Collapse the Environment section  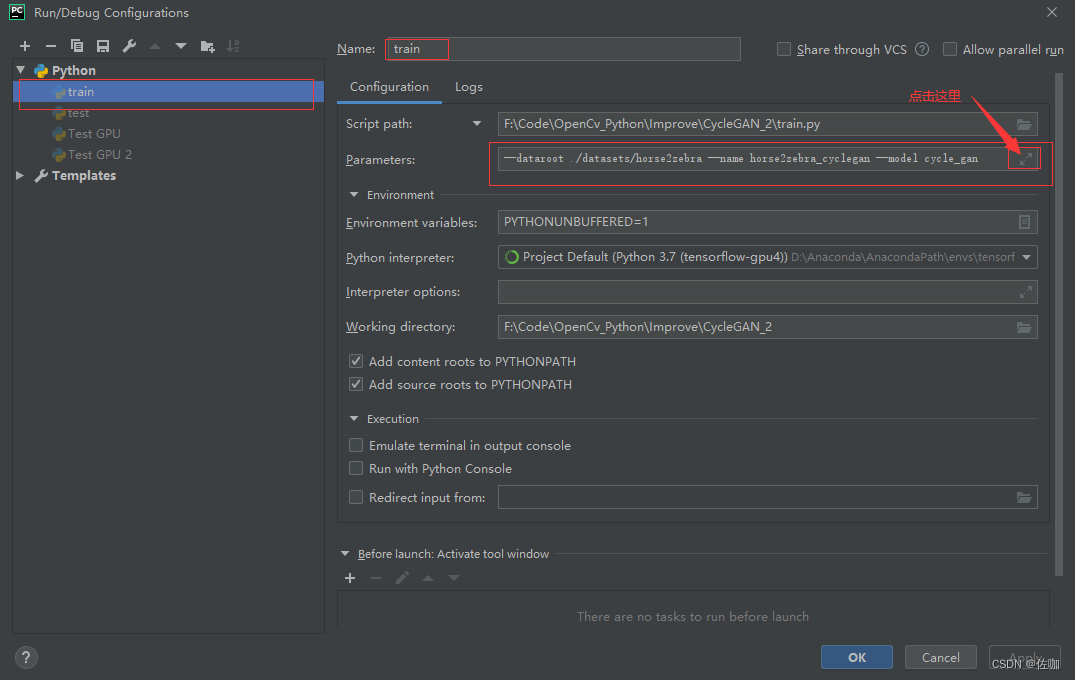pyautogui.click(x=354, y=195)
